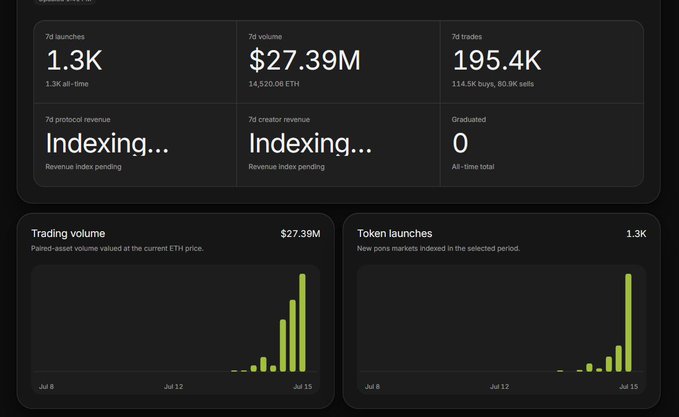Click the tallest bar in Trading volume chart
This screenshot has width=679, height=417.
click(302, 323)
